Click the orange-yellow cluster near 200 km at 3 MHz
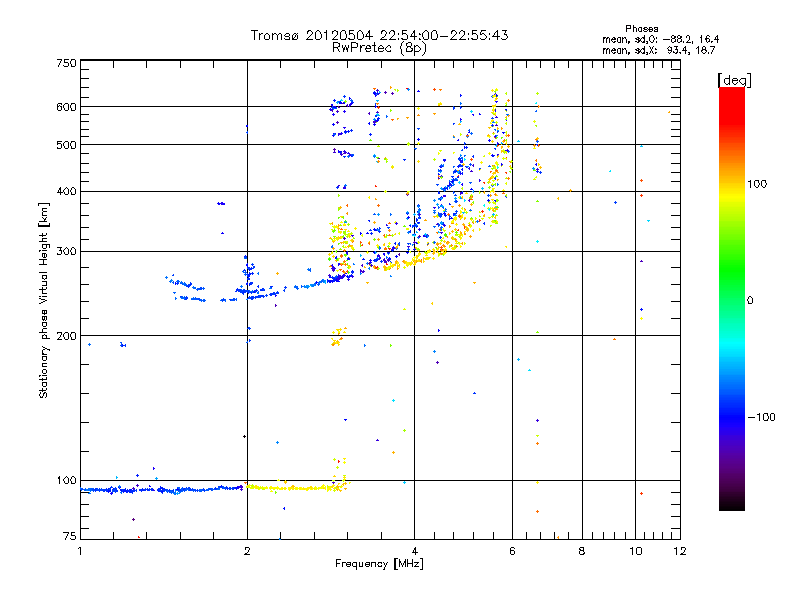 point(339,337)
